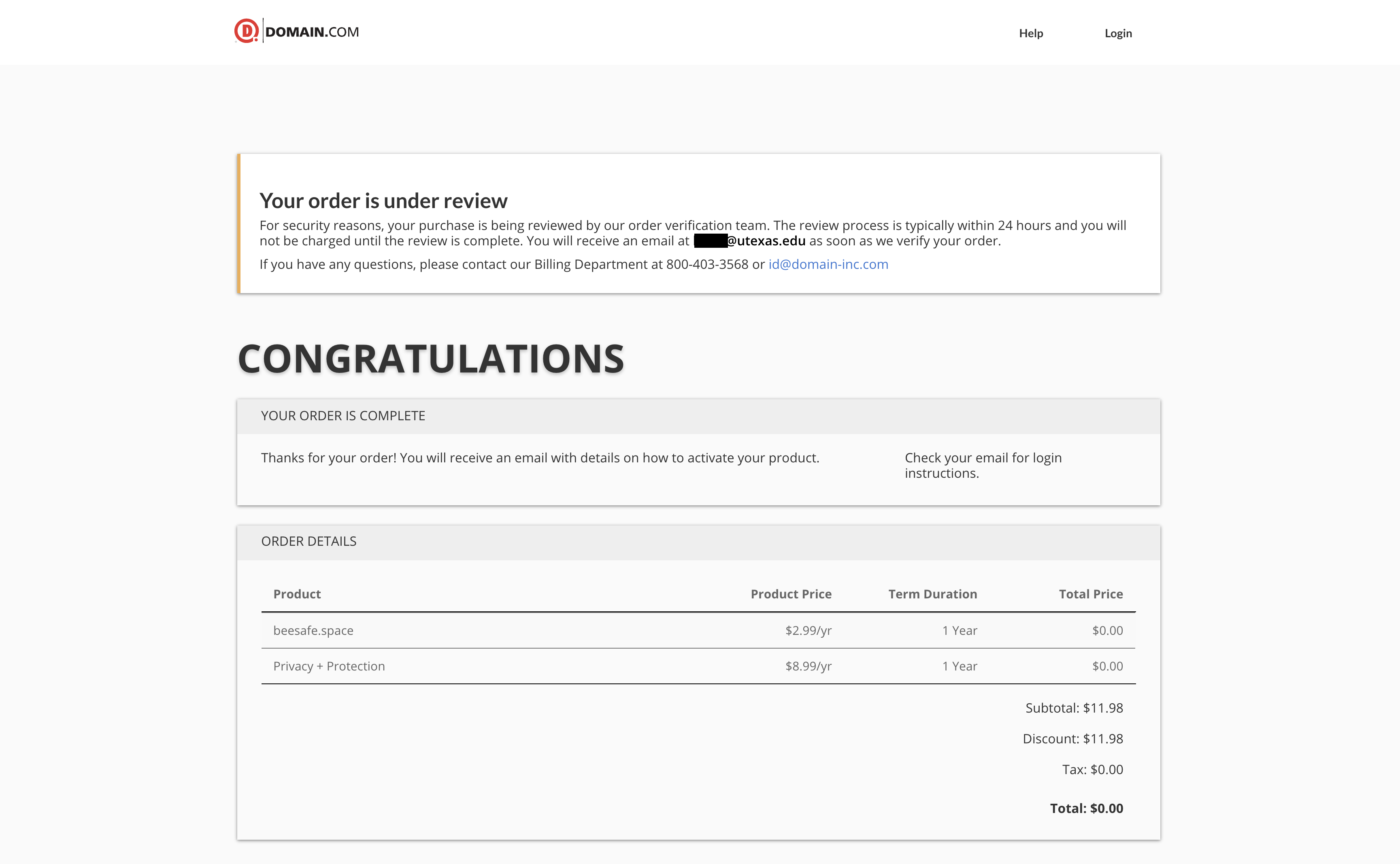Select the Privacy + Protection product row
Viewport: 1400px width, 864px height.
(x=329, y=666)
